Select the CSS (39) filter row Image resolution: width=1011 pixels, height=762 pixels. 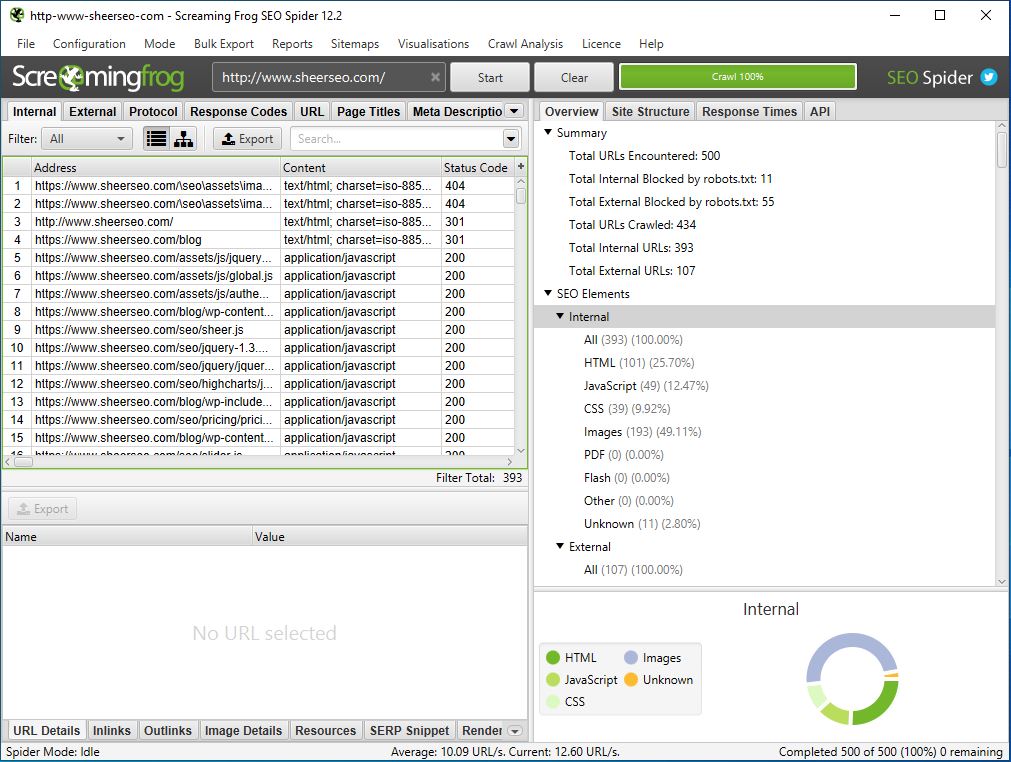[627, 409]
